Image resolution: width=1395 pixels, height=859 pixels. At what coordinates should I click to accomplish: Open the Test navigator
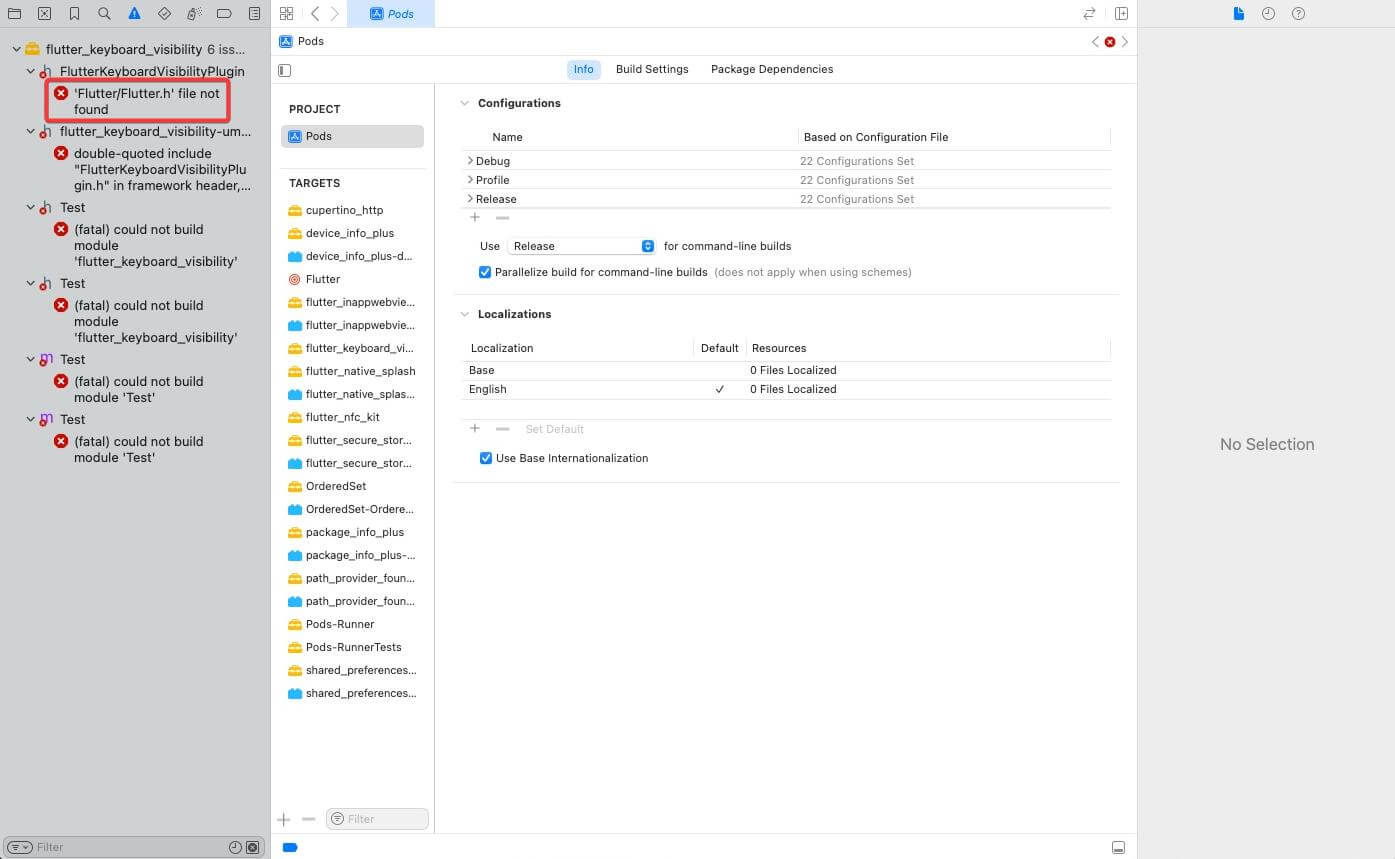coord(164,13)
